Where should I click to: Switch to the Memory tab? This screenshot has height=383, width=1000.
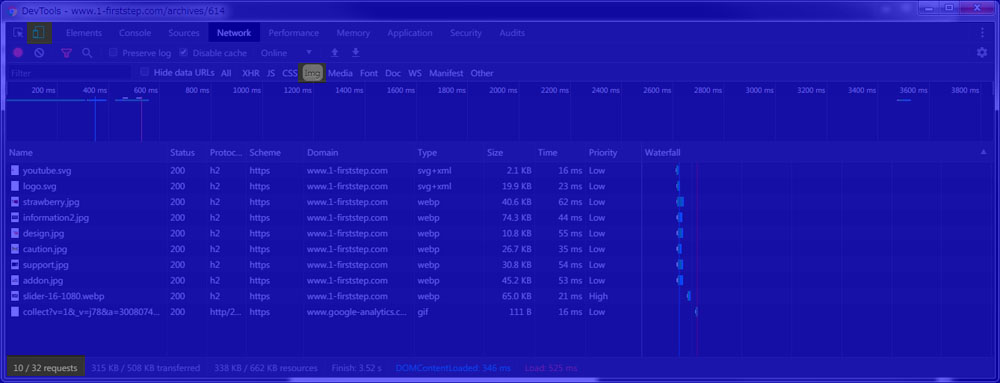click(353, 33)
